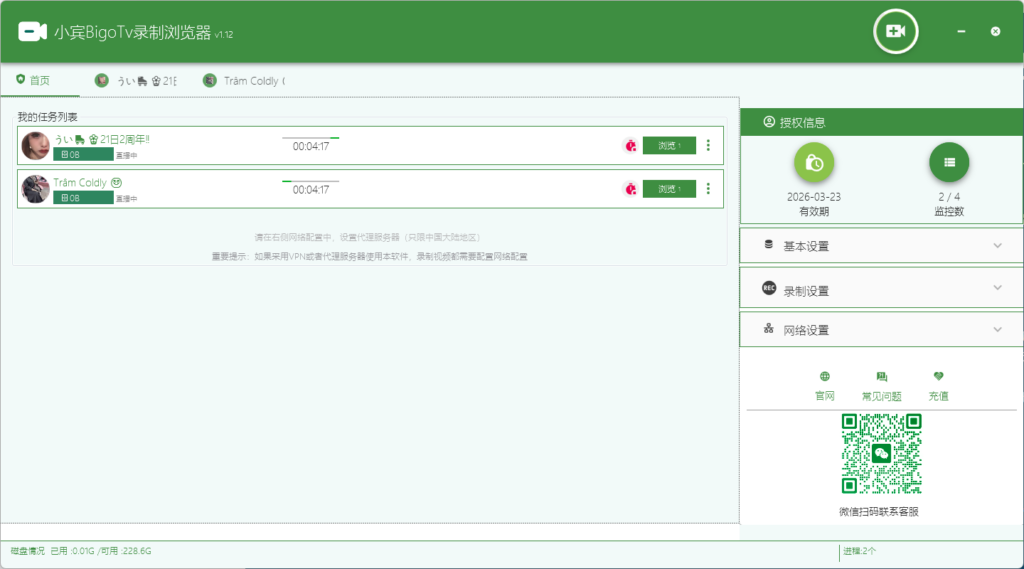Click the validity period clock icon
The image size is (1024, 569).
(813, 163)
